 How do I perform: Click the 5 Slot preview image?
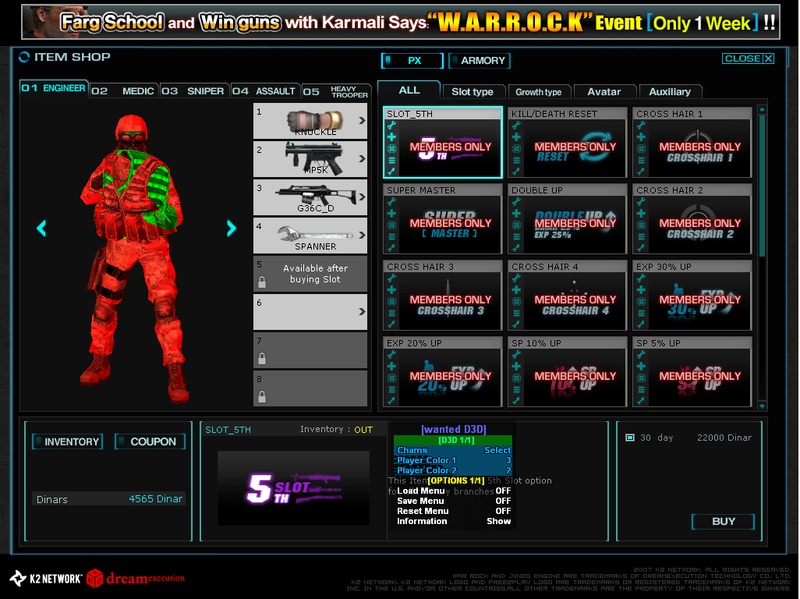point(293,488)
